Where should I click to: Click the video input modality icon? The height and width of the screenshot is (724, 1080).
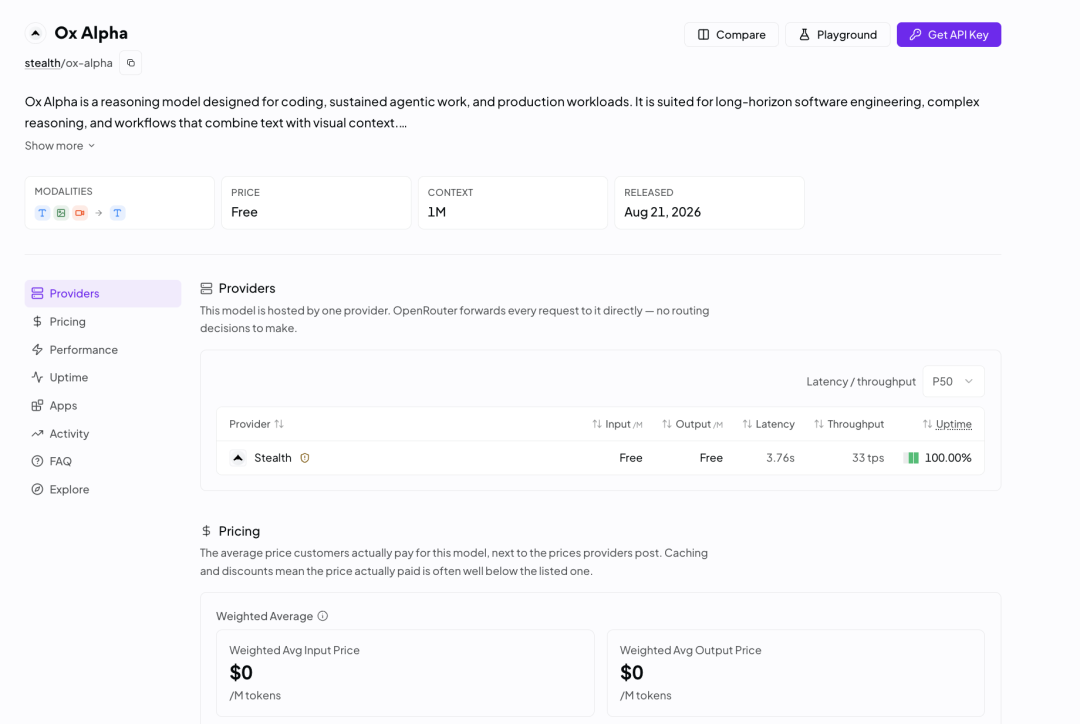click(80, 213)
